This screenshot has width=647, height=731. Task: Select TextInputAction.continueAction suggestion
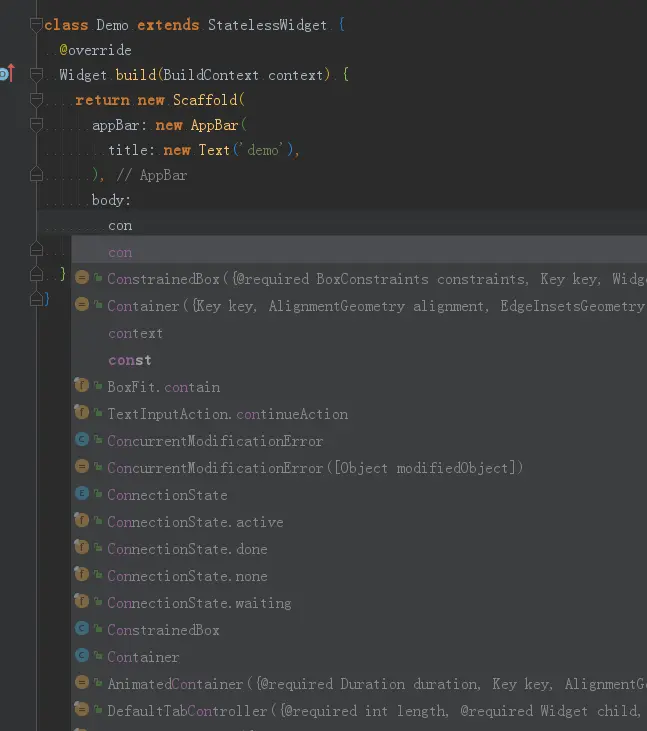pos(359,414)
